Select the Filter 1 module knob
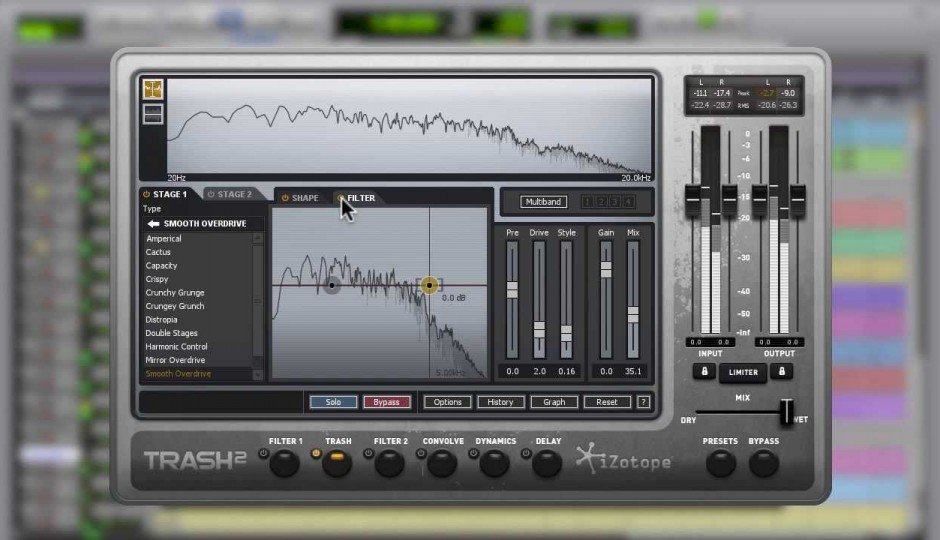940x540 pixels. [285, 464]
